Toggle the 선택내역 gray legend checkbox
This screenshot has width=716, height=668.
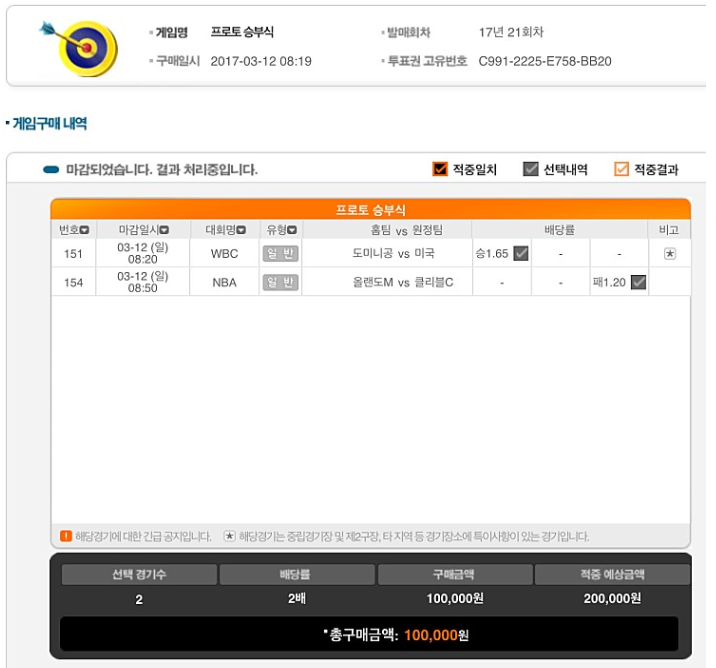coord(530,169)
